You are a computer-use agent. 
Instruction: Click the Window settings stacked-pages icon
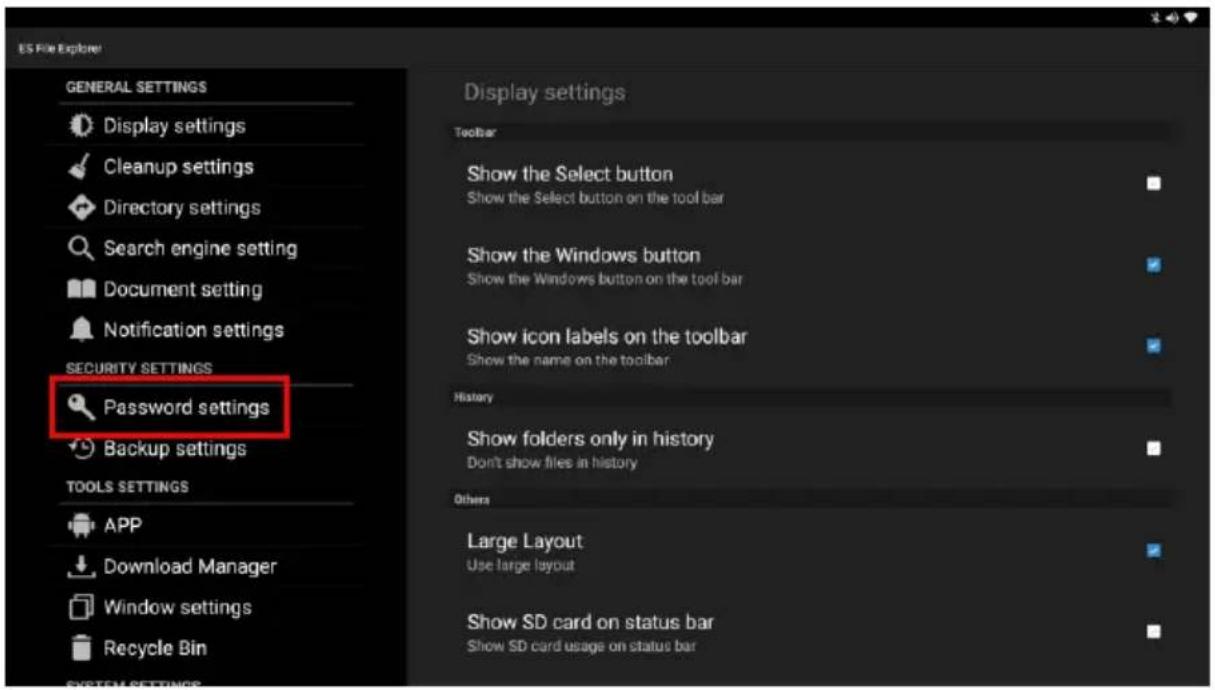click(81, 607)
